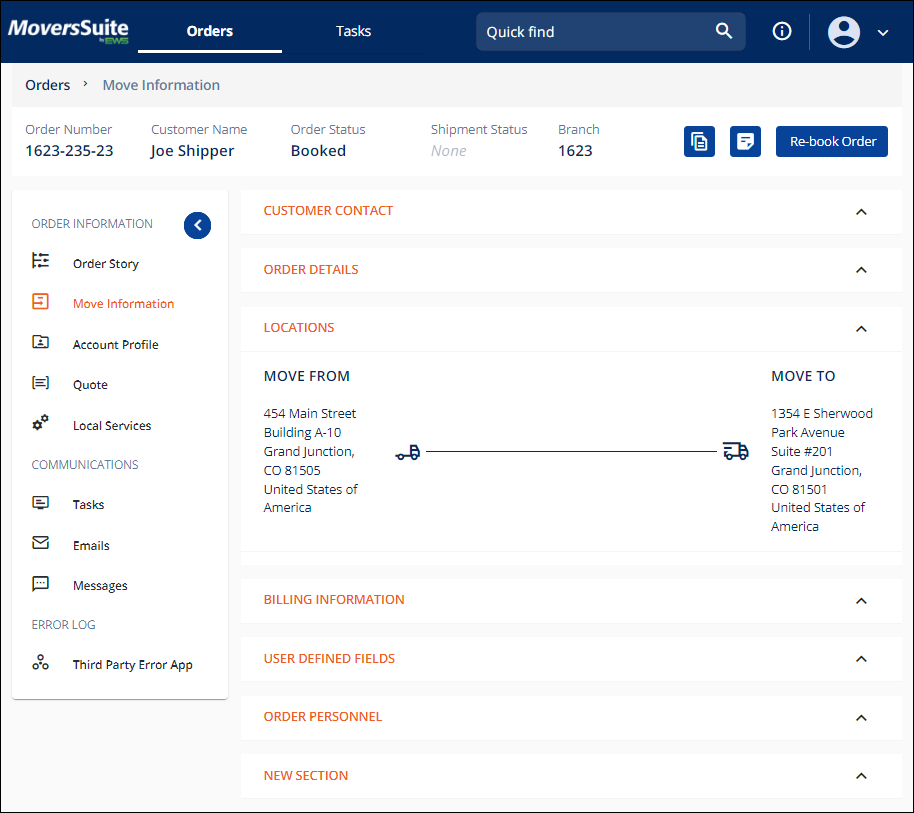Click the information icon in the header

[x=781, y=31]
